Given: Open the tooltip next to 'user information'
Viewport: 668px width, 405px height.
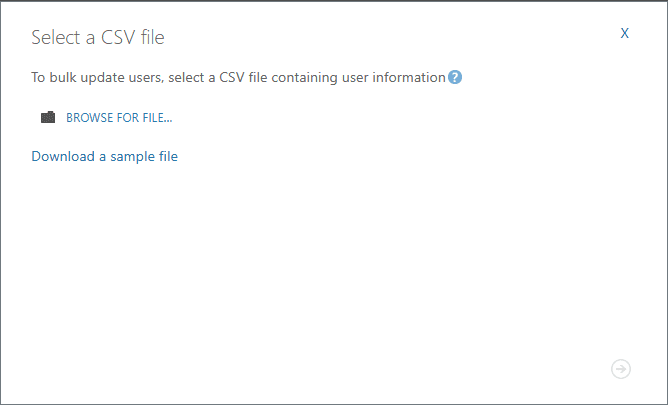Looking at the screenshot, I should pyautogui.click(x=455, y=77).
